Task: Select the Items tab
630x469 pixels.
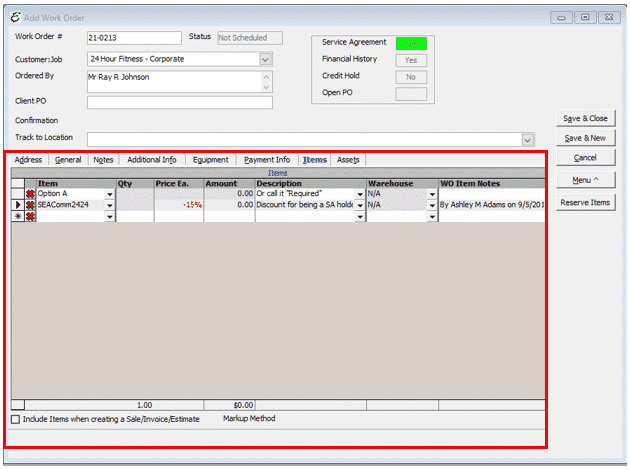Action: (x=315, y=160)
